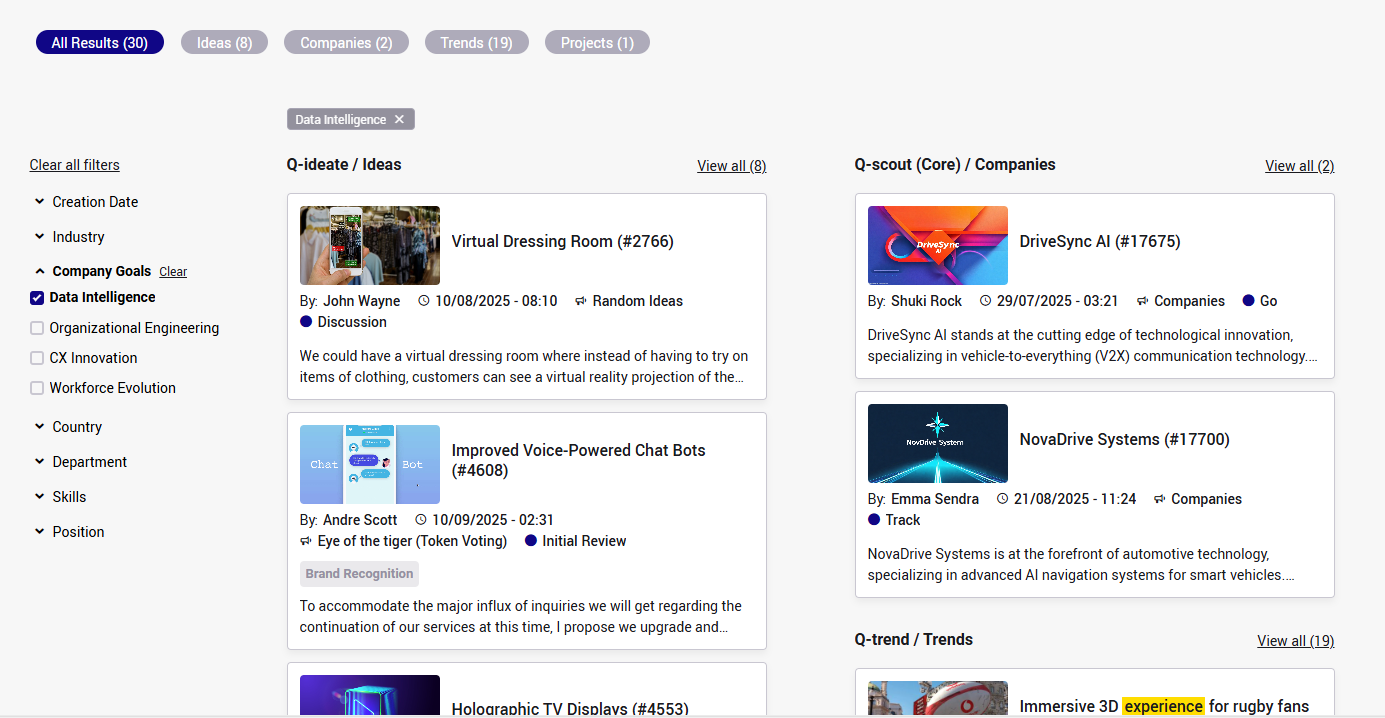
Task: Click author name John Wayne
Action: pos(361,301)
